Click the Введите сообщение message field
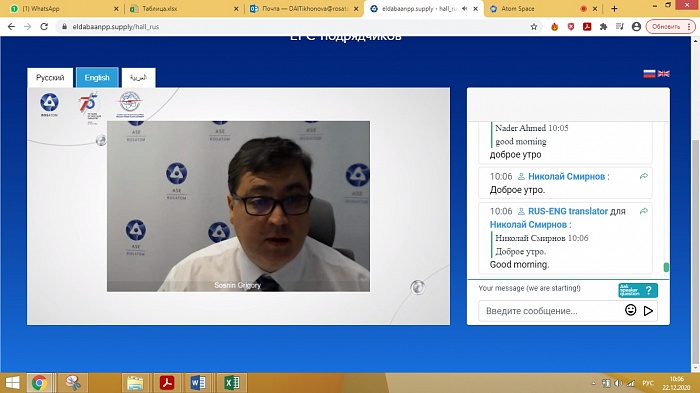 tap(551, 311)
